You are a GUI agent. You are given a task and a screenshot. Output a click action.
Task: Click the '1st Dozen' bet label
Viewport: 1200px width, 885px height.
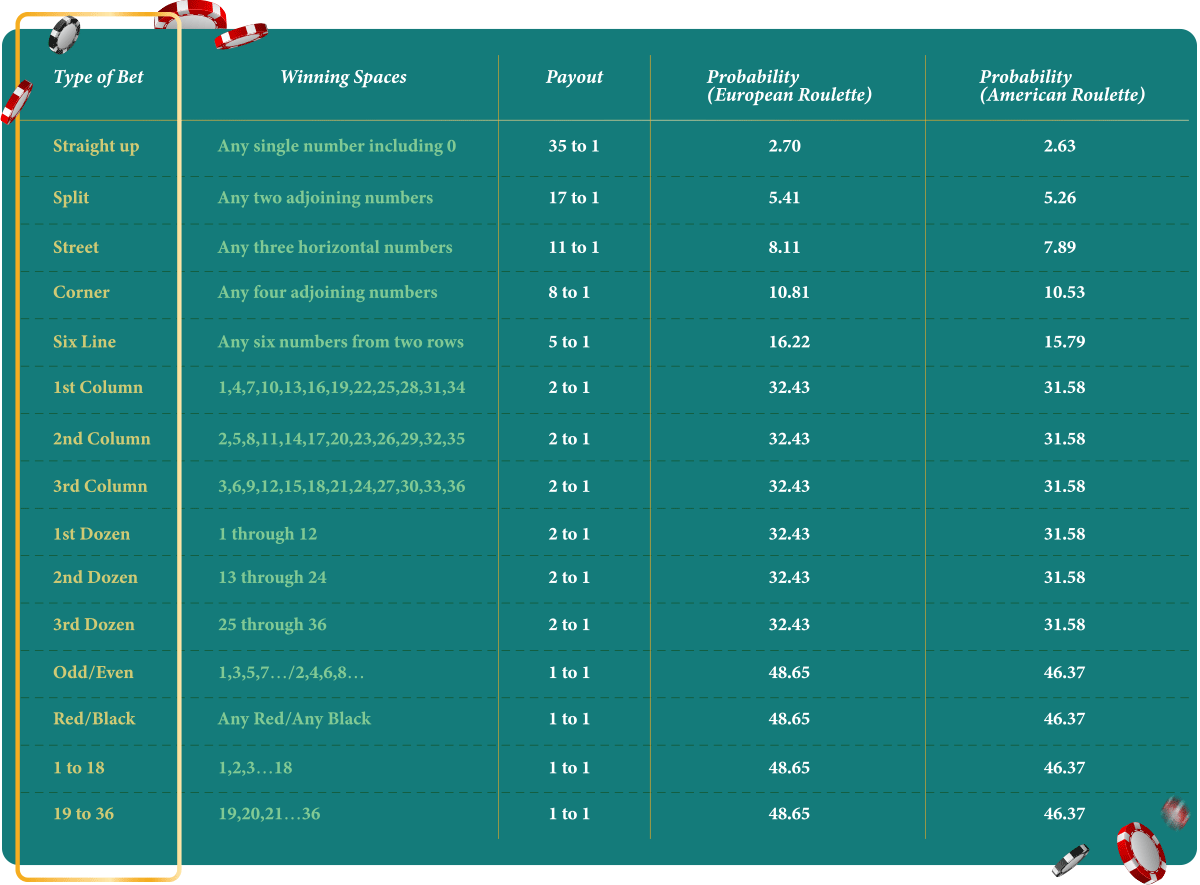91,534
